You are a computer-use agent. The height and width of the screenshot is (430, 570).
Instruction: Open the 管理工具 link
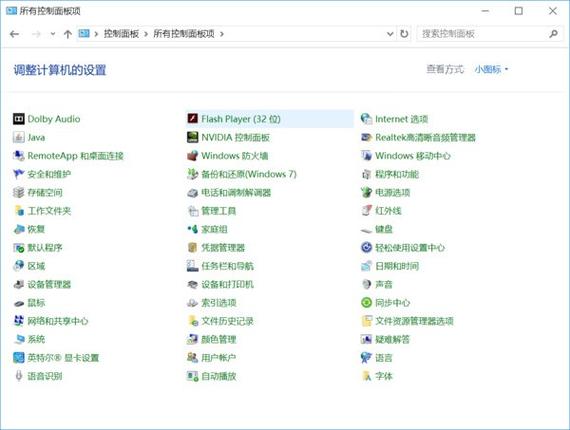[219, 211]
